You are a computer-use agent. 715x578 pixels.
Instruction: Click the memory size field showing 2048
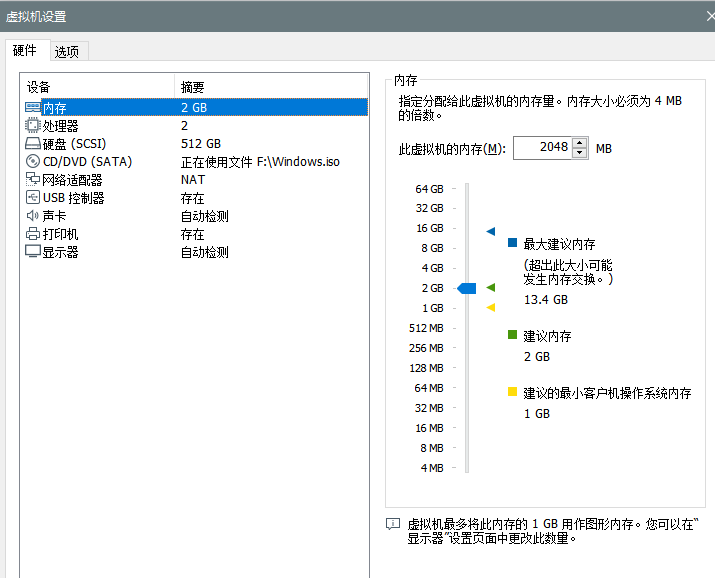[542, 148]
